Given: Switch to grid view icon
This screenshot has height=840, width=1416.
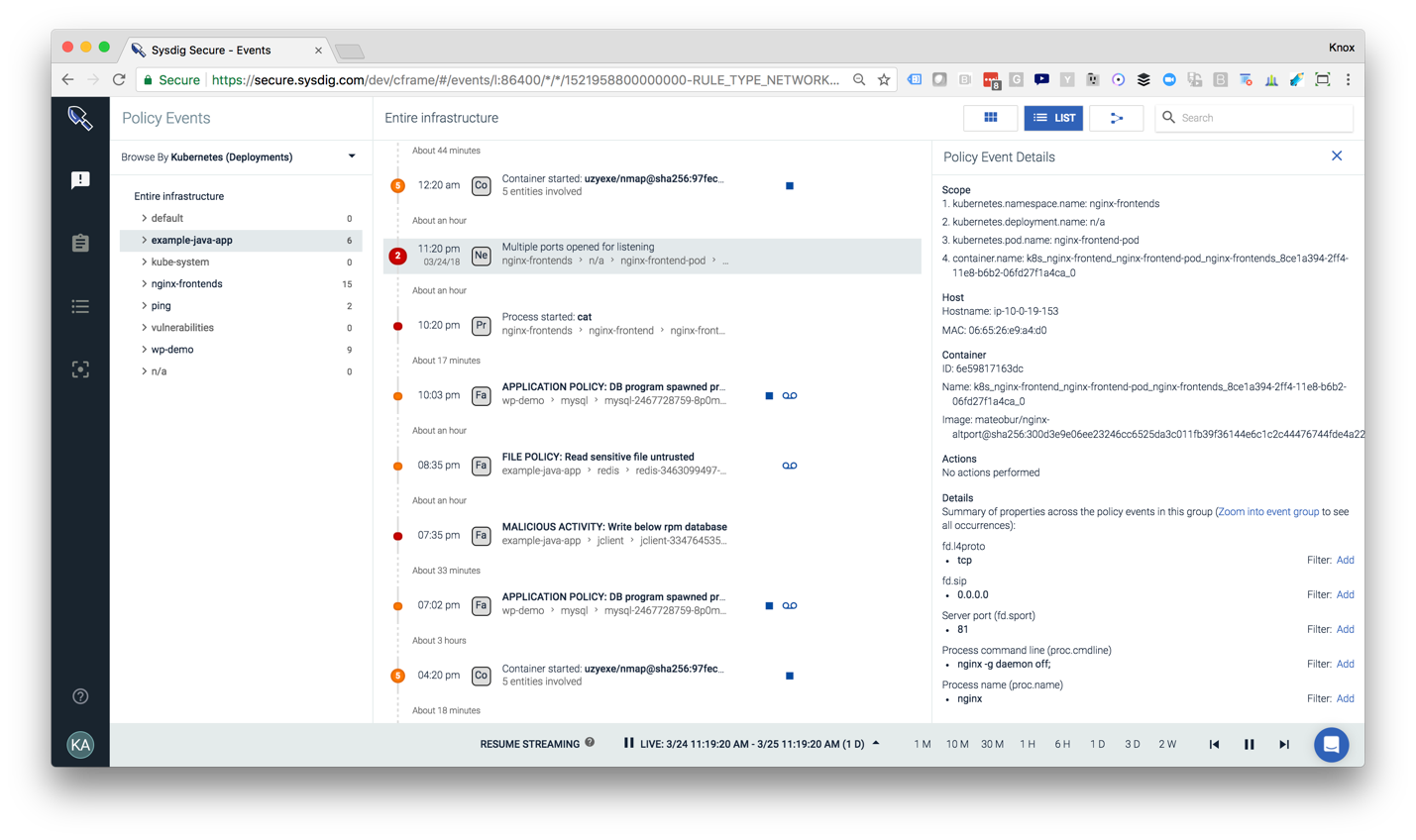Looking at the screenshot, I should (x=990, y=117).
